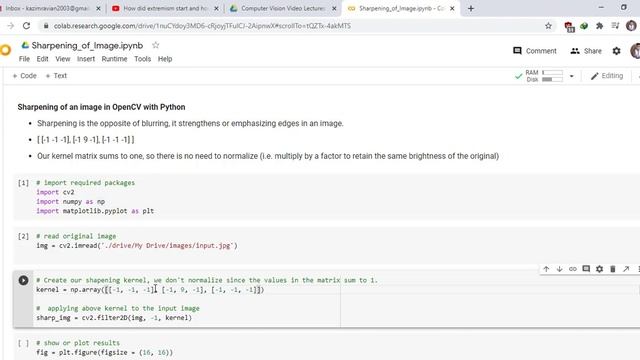The height and width of the screenshot is (360, 640).
Task: Mirror cell in tab icon
Action: (626, 269)
